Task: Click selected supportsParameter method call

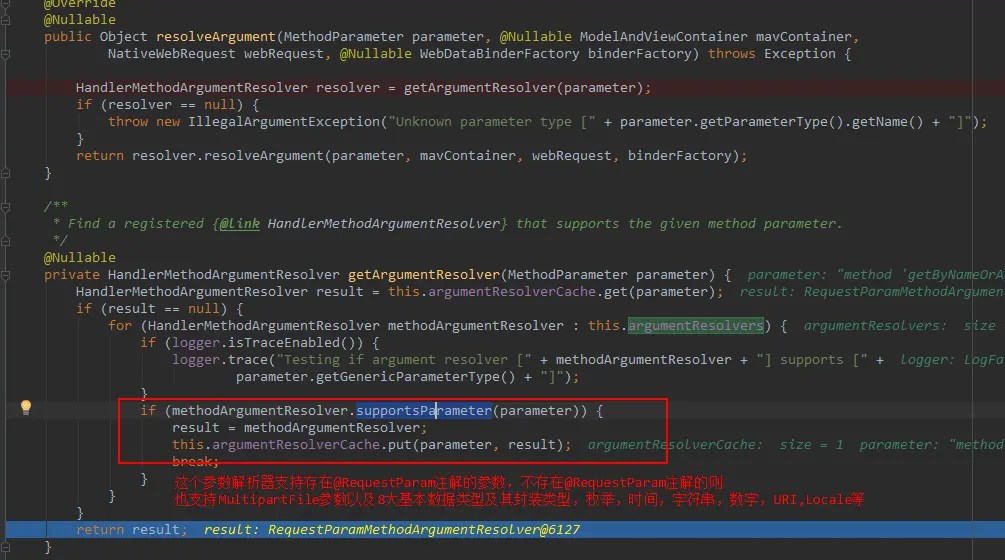Action: coord(424,411)
